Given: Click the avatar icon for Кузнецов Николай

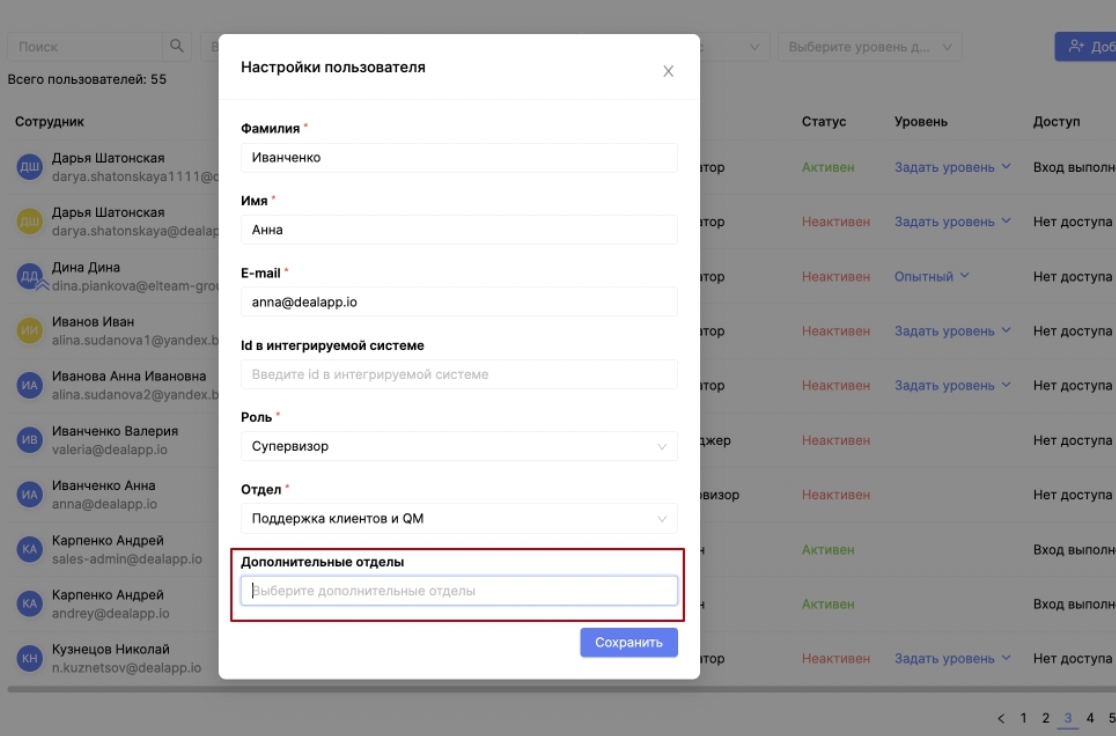Looking at the screenshot, I should [30, 658].
